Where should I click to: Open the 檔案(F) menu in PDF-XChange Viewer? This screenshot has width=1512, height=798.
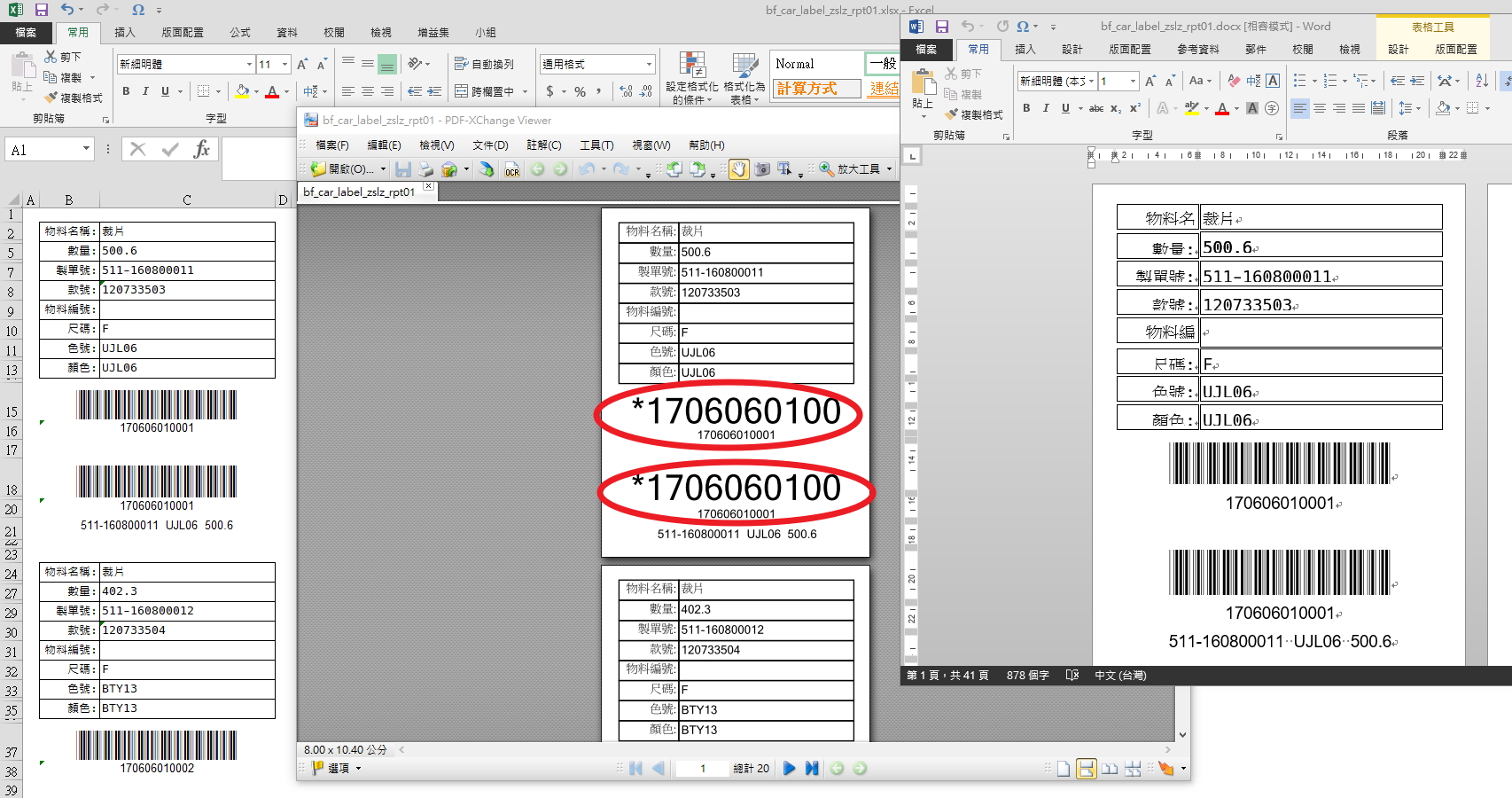coord(332,145)
